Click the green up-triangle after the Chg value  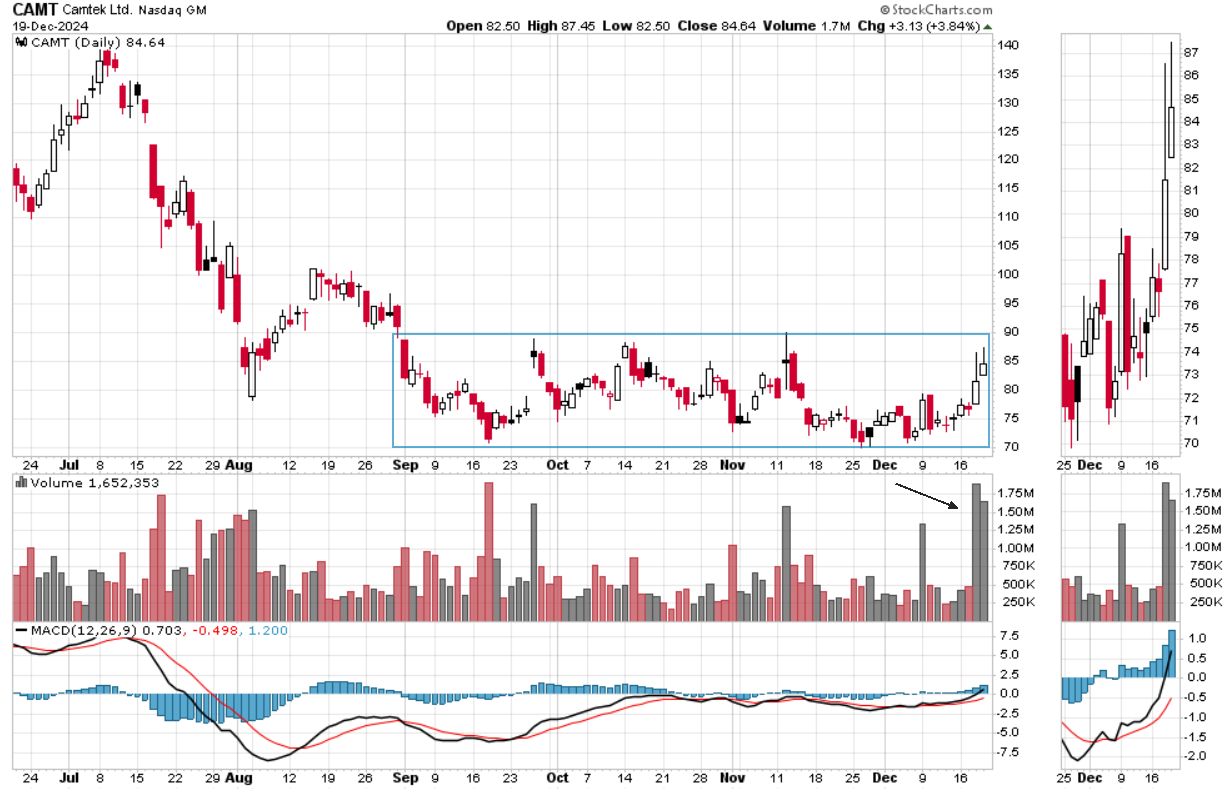coord(988,26)
